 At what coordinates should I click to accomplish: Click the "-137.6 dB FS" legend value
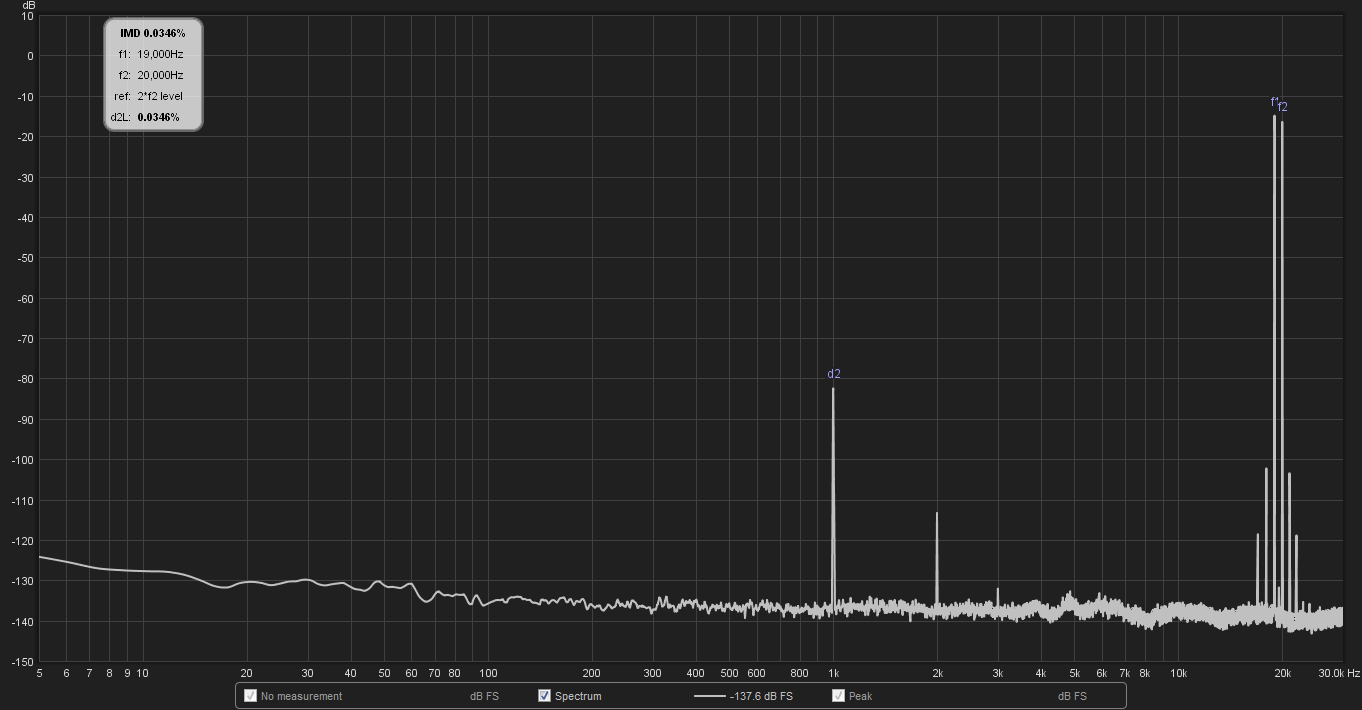pyautogui.click(x=761, y=696)
